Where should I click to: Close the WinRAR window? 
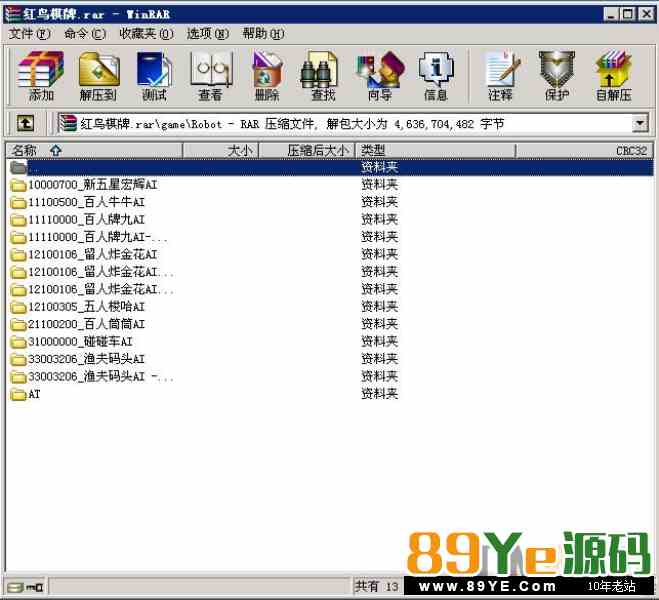pos(646,14)
